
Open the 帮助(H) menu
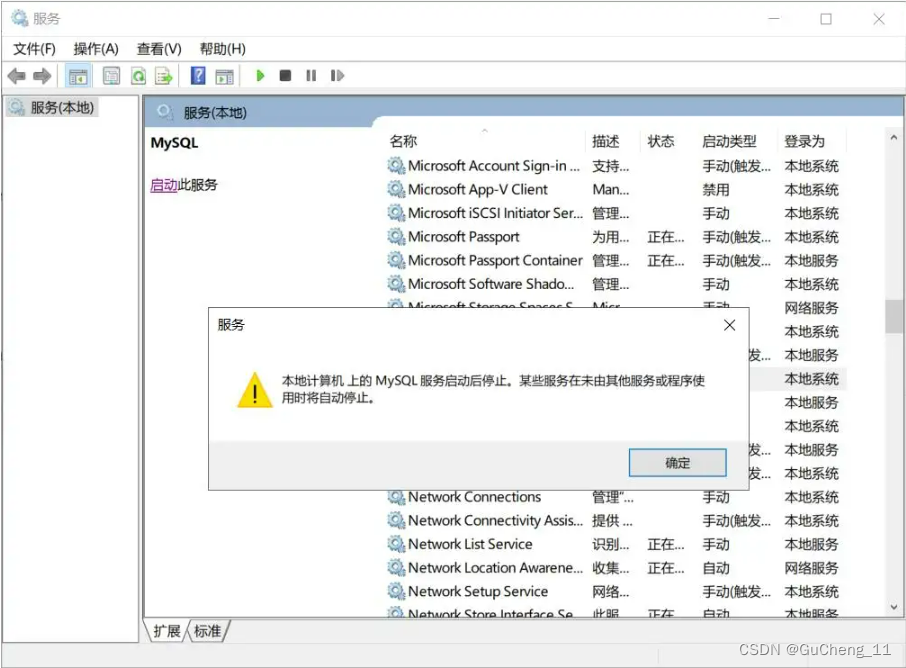pos(222,49)
